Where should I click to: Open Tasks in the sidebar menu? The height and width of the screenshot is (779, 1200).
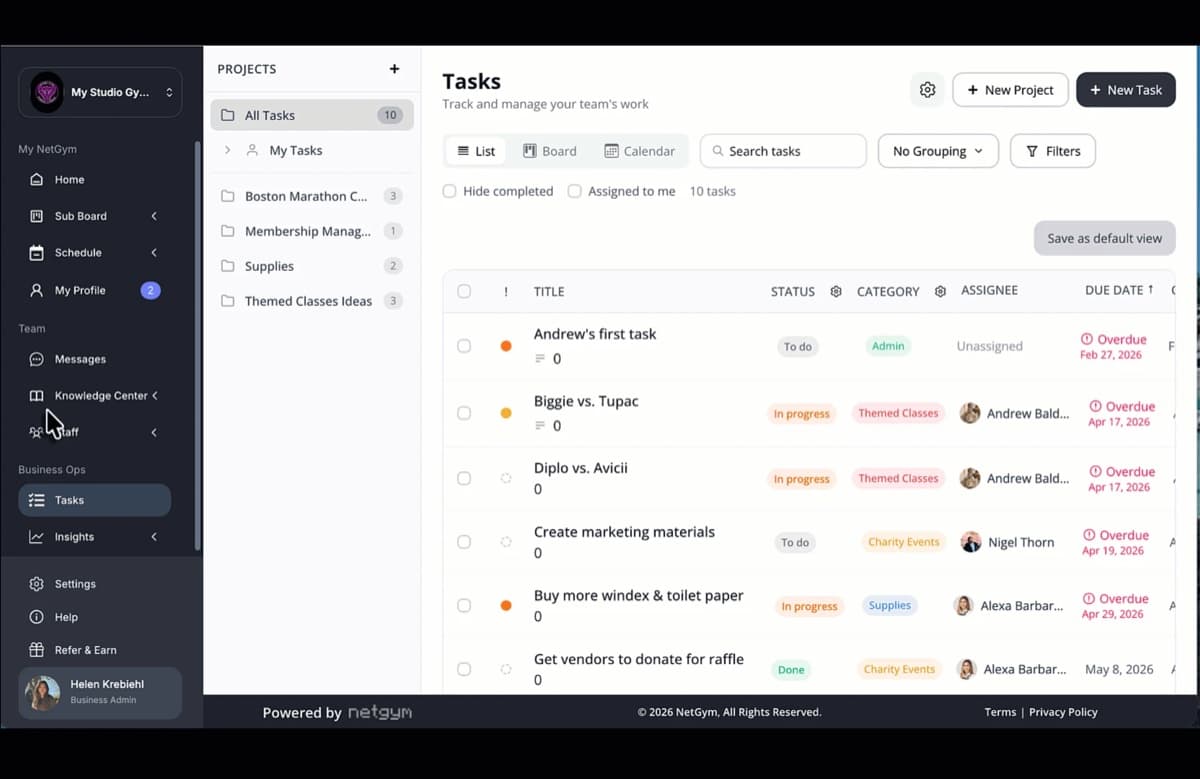coord(95,500)
